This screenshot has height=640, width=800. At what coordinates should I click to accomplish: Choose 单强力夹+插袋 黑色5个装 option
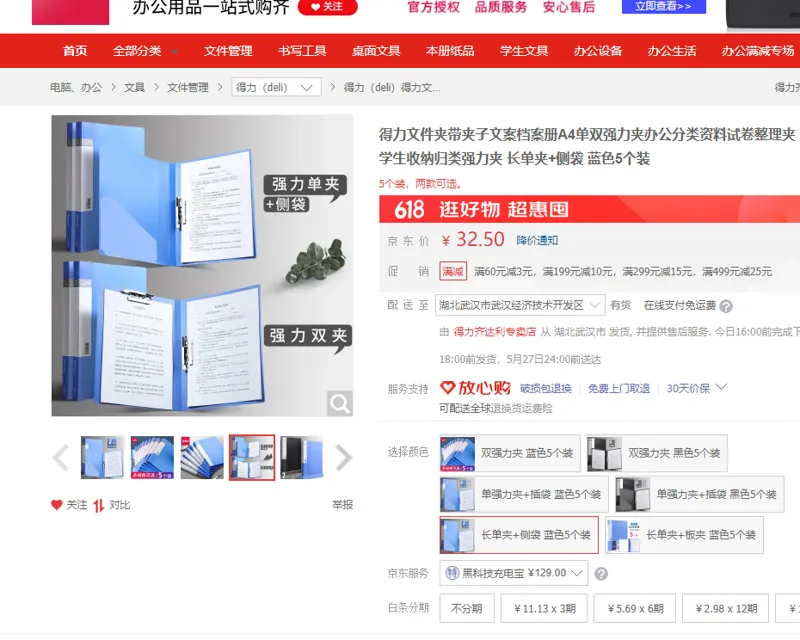coord(699,494)
